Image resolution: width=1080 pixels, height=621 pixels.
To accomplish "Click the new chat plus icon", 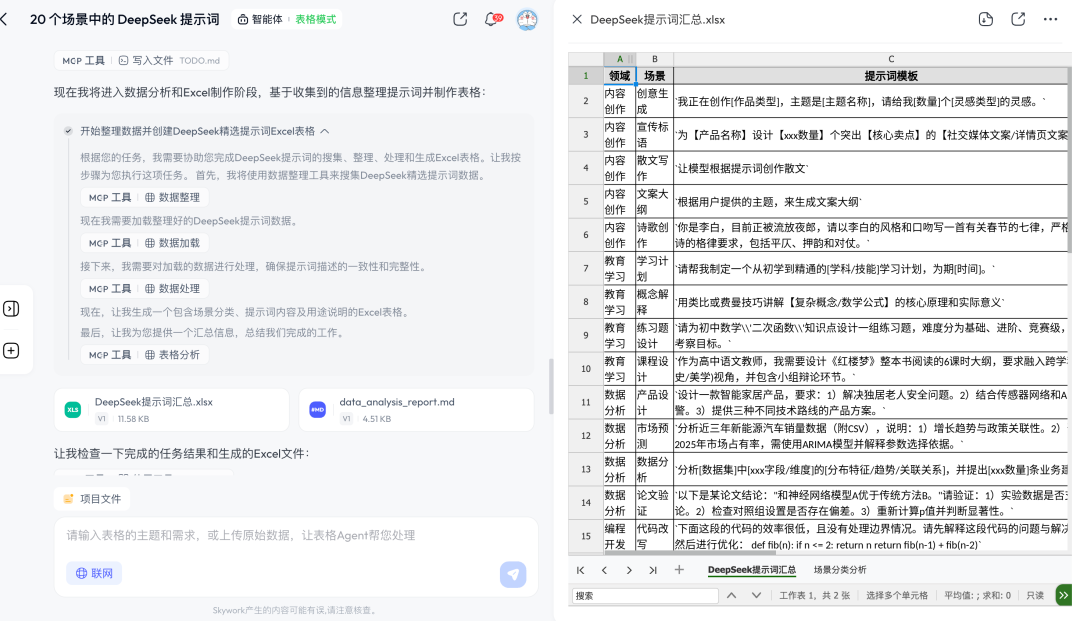I will click(x=11, y=350).
